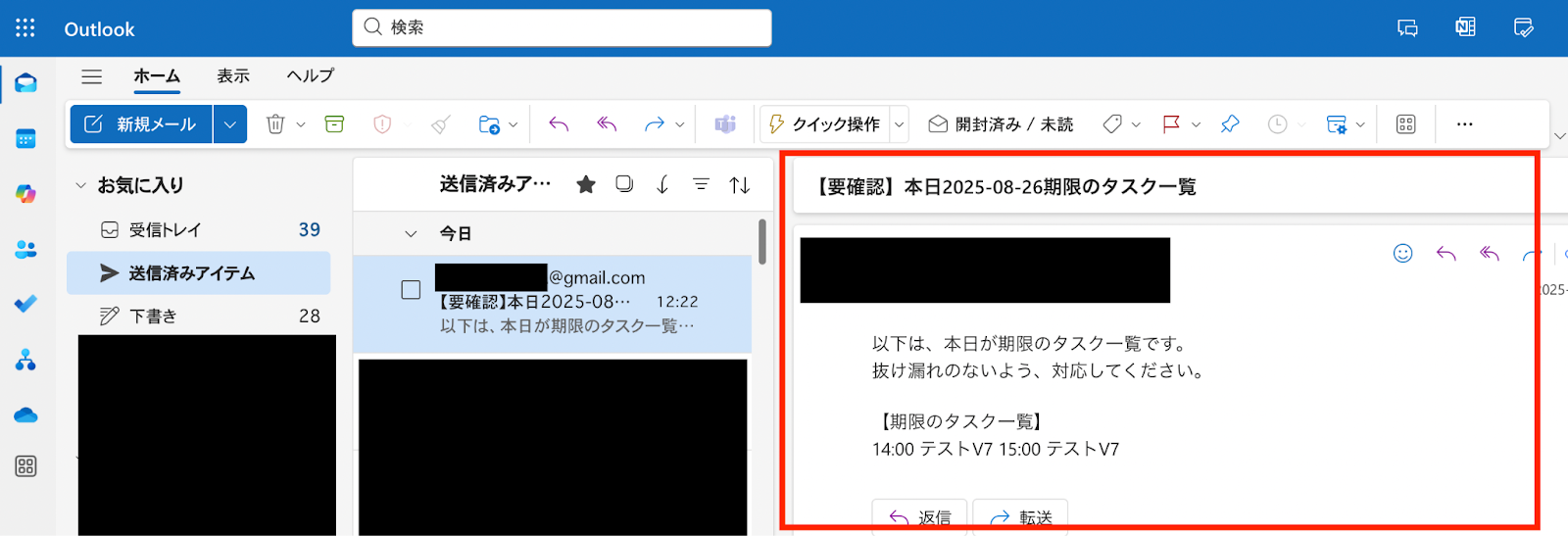The height and width of the screenshot is (536, 1568).
Task: Jump to bottom with down arrow icon
Action: point(662,184)
